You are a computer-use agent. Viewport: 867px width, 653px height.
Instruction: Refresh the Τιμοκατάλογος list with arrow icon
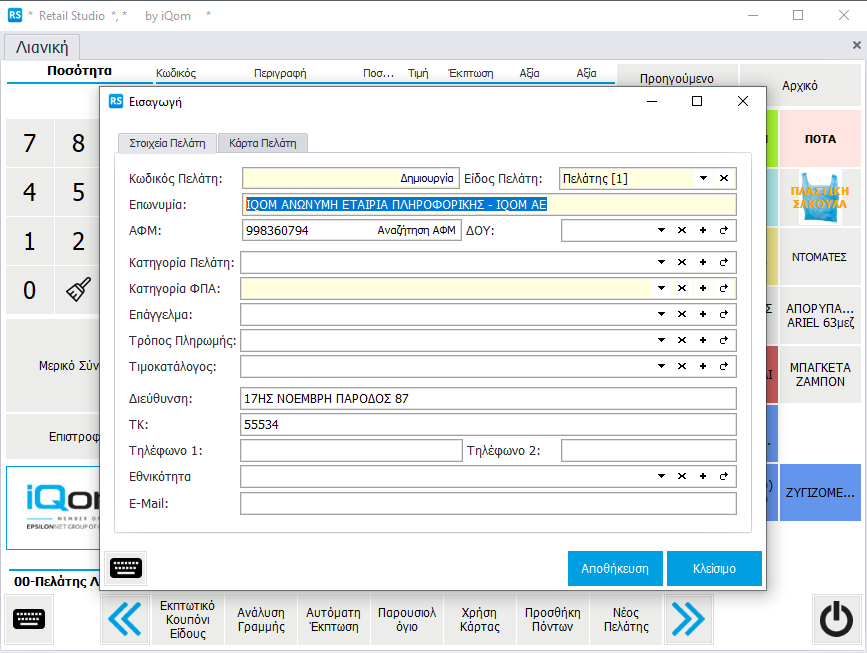tap(723, 366)
